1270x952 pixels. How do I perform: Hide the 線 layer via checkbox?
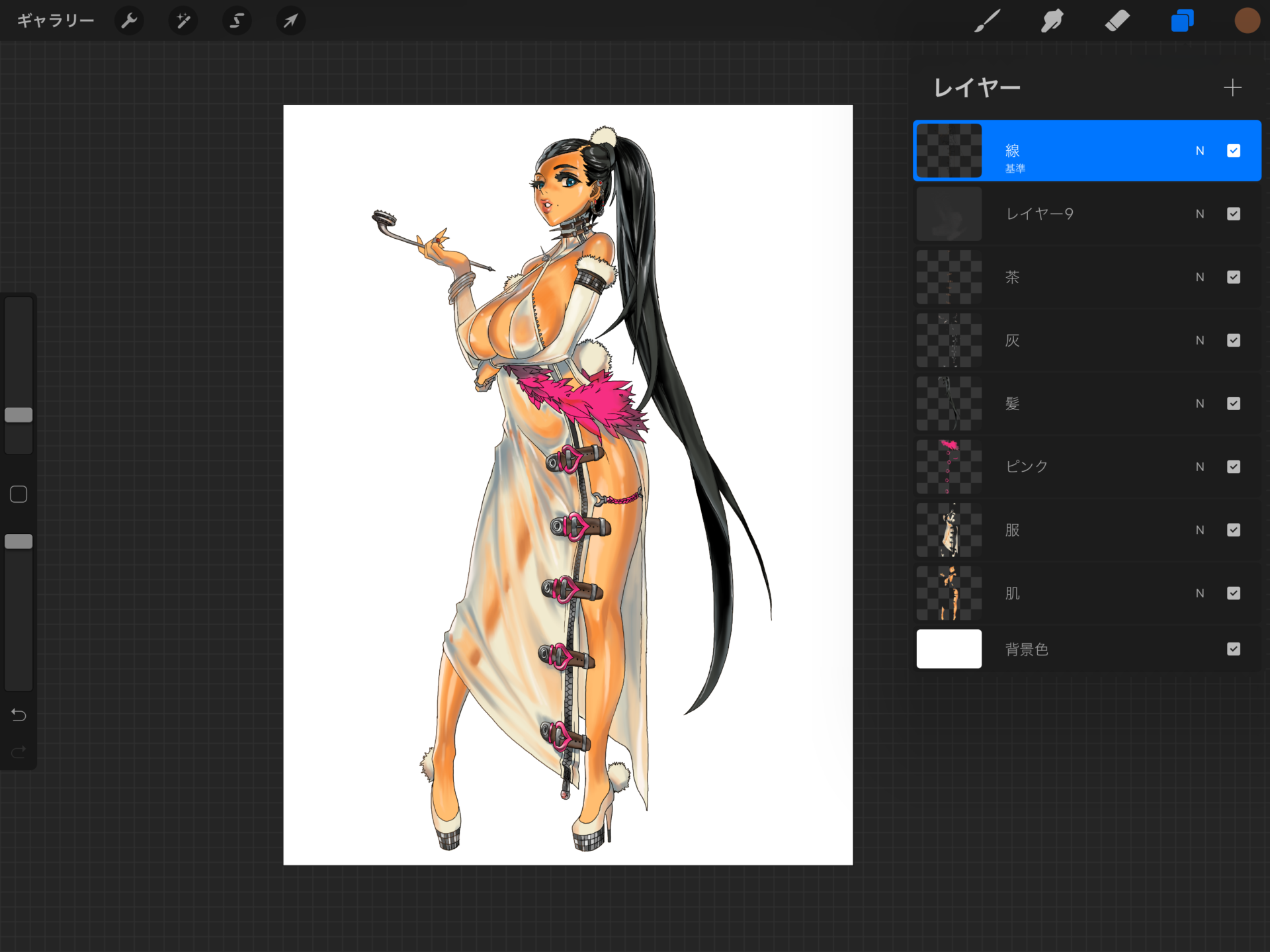coord(1234,151)
